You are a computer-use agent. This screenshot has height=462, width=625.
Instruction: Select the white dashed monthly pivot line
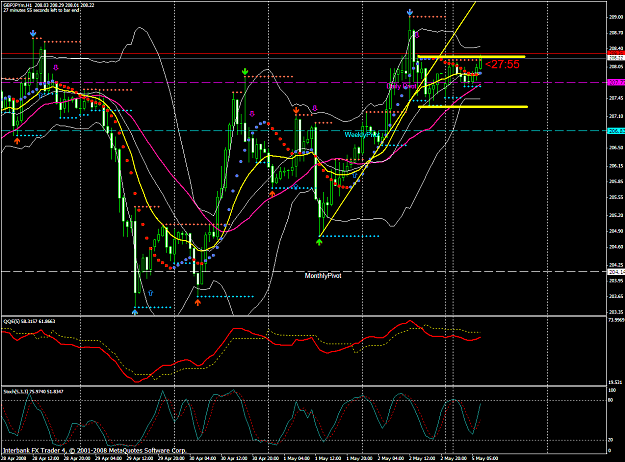(304, 271)
